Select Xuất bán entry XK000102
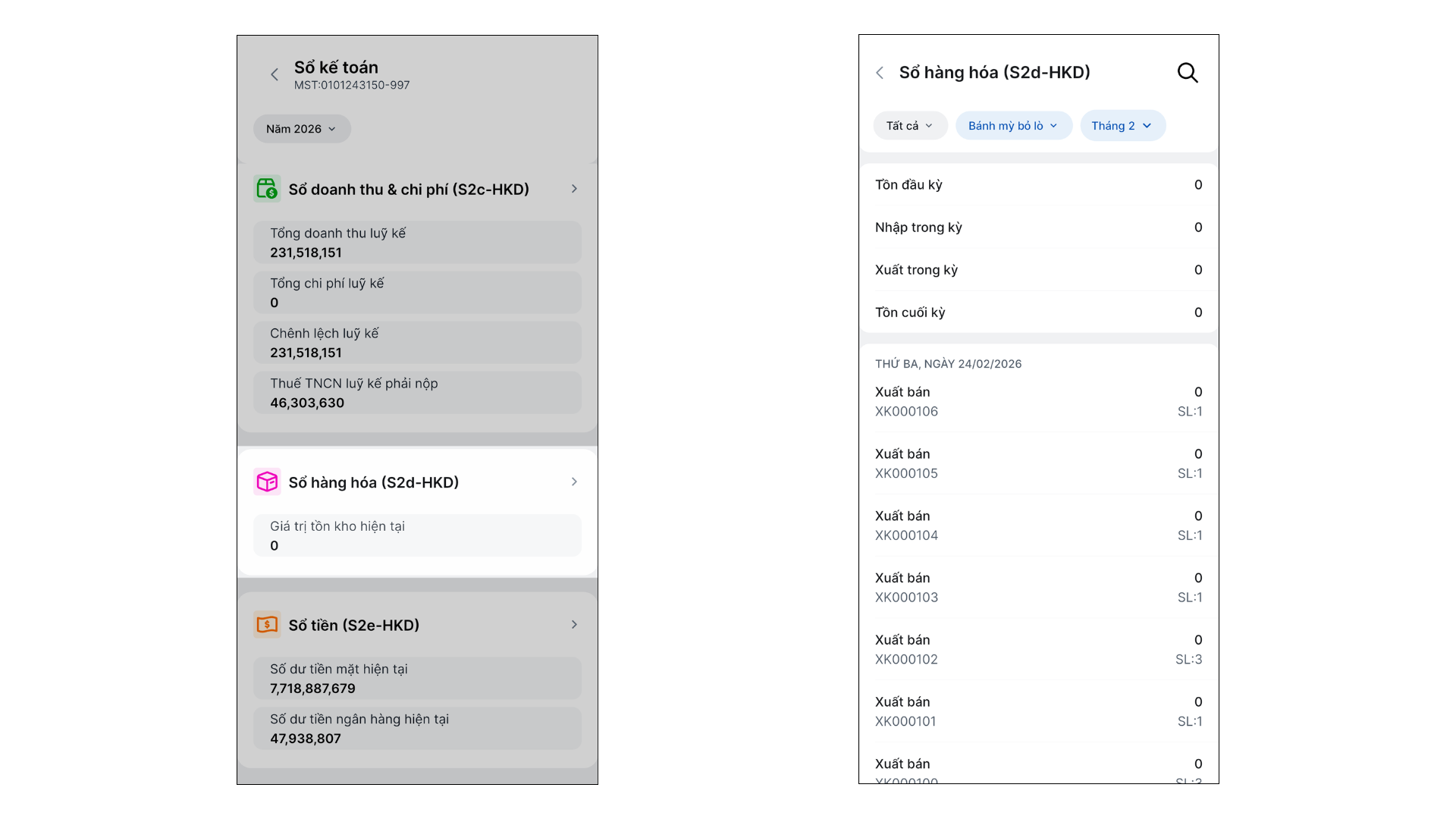Viewport: 1456px width, 819px height. (1037, 649)
